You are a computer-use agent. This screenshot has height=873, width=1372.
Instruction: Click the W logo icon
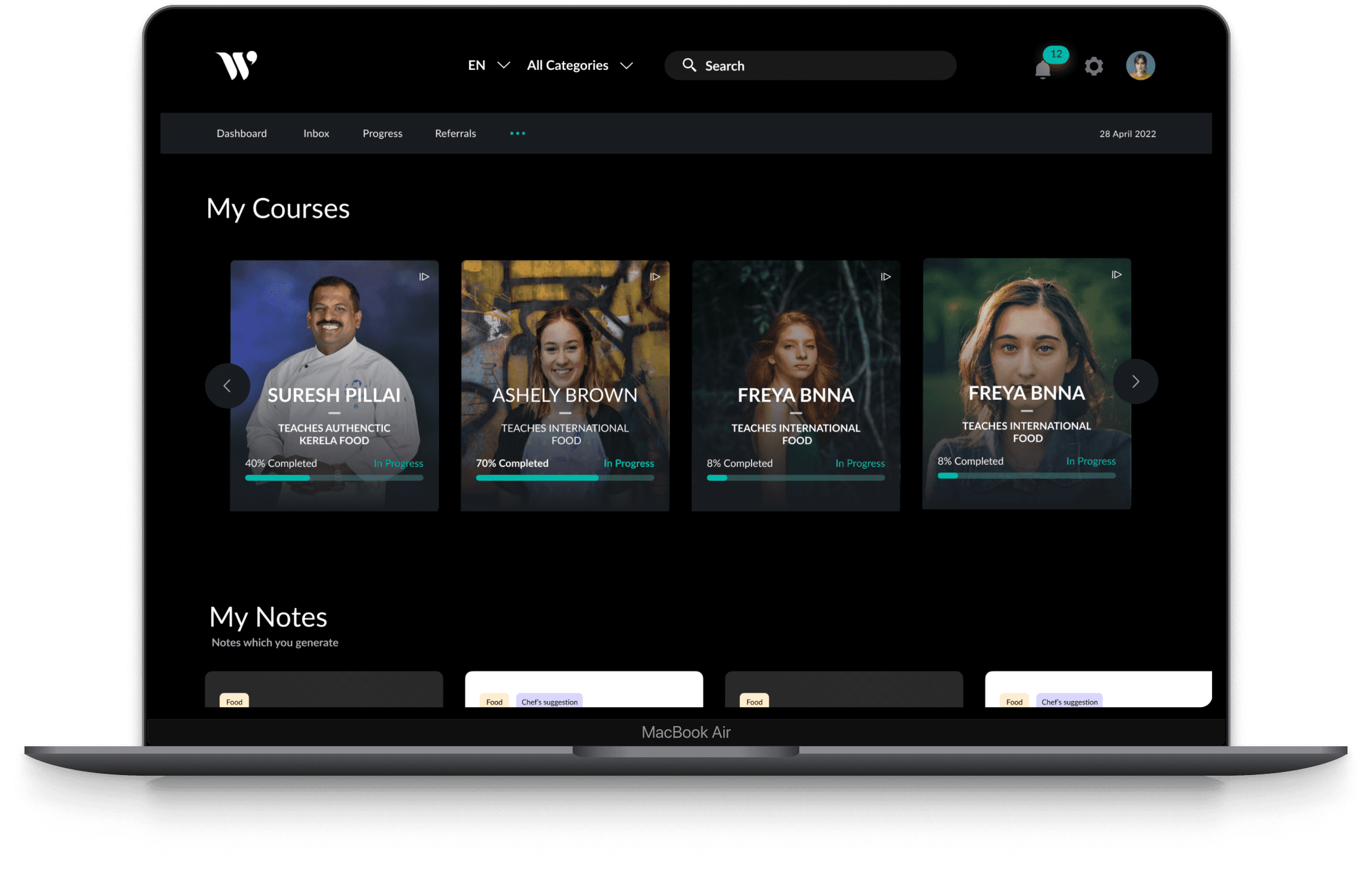pyautogui.click(x=236, y=66)
